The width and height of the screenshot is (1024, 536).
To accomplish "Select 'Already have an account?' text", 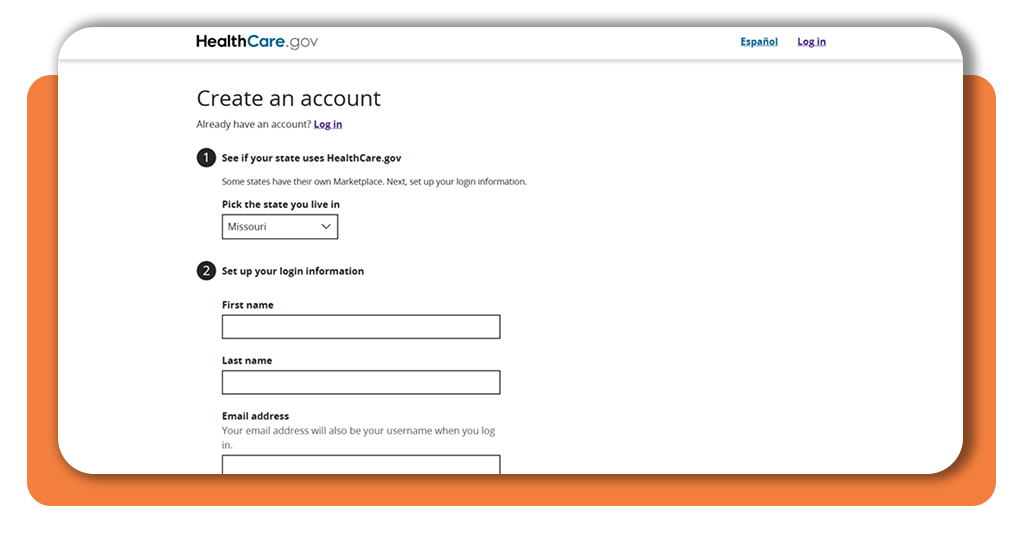I will coord(254,124).
